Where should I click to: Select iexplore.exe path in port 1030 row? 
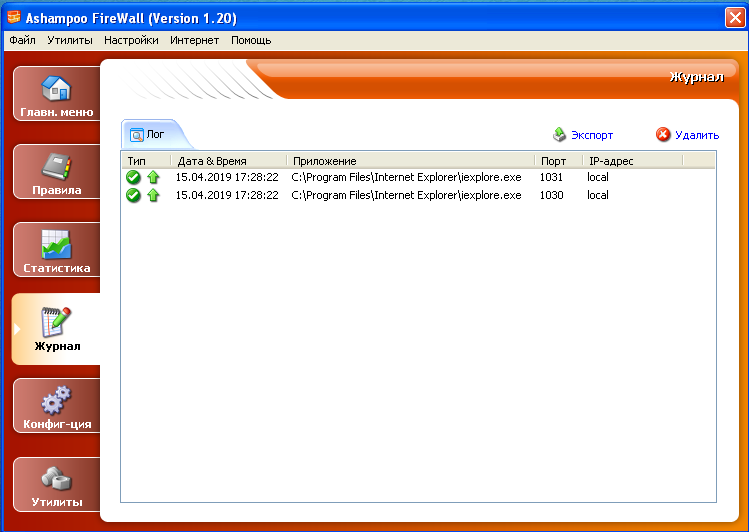(406, 195)
